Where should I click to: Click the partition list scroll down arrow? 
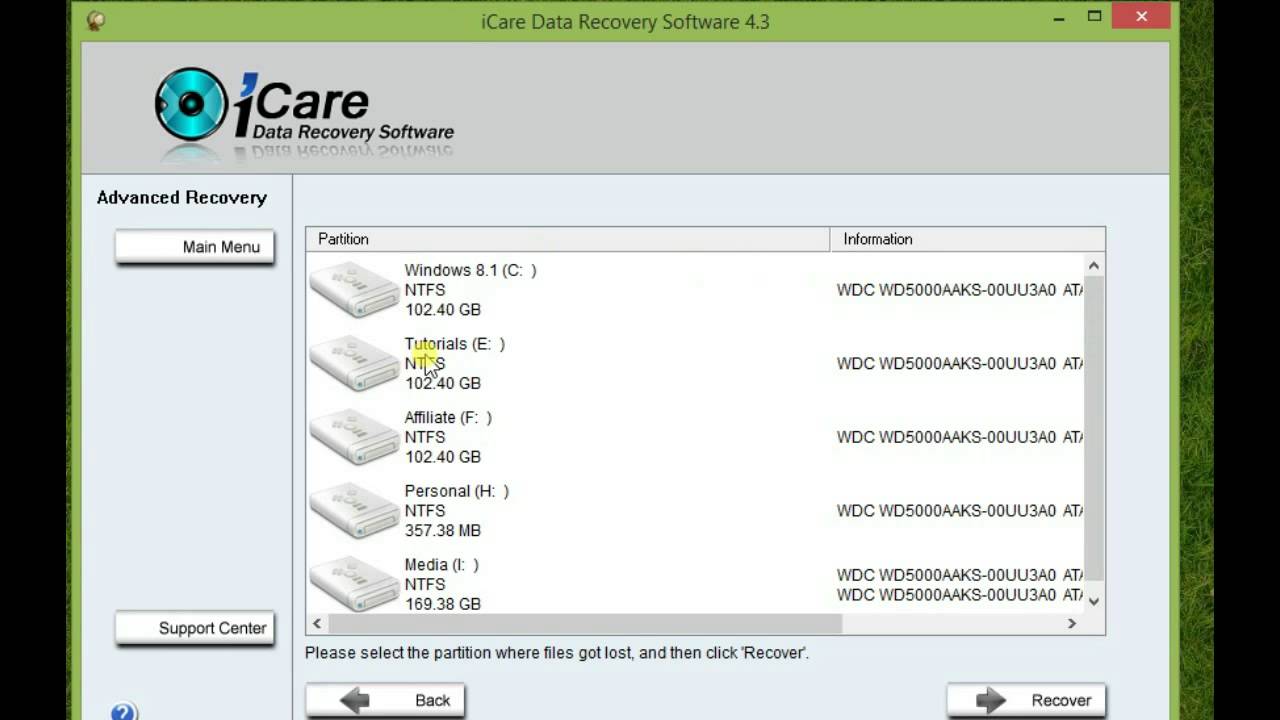pyautogui.click(x=1094, y=601)
